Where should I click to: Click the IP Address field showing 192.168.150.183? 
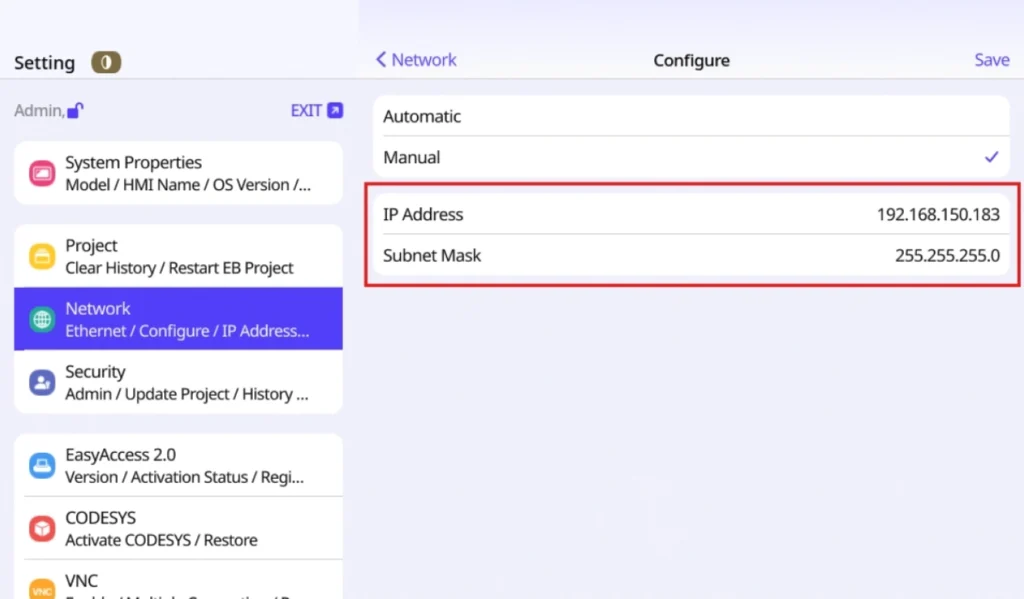pyautogui.click(x=691, y=214)
